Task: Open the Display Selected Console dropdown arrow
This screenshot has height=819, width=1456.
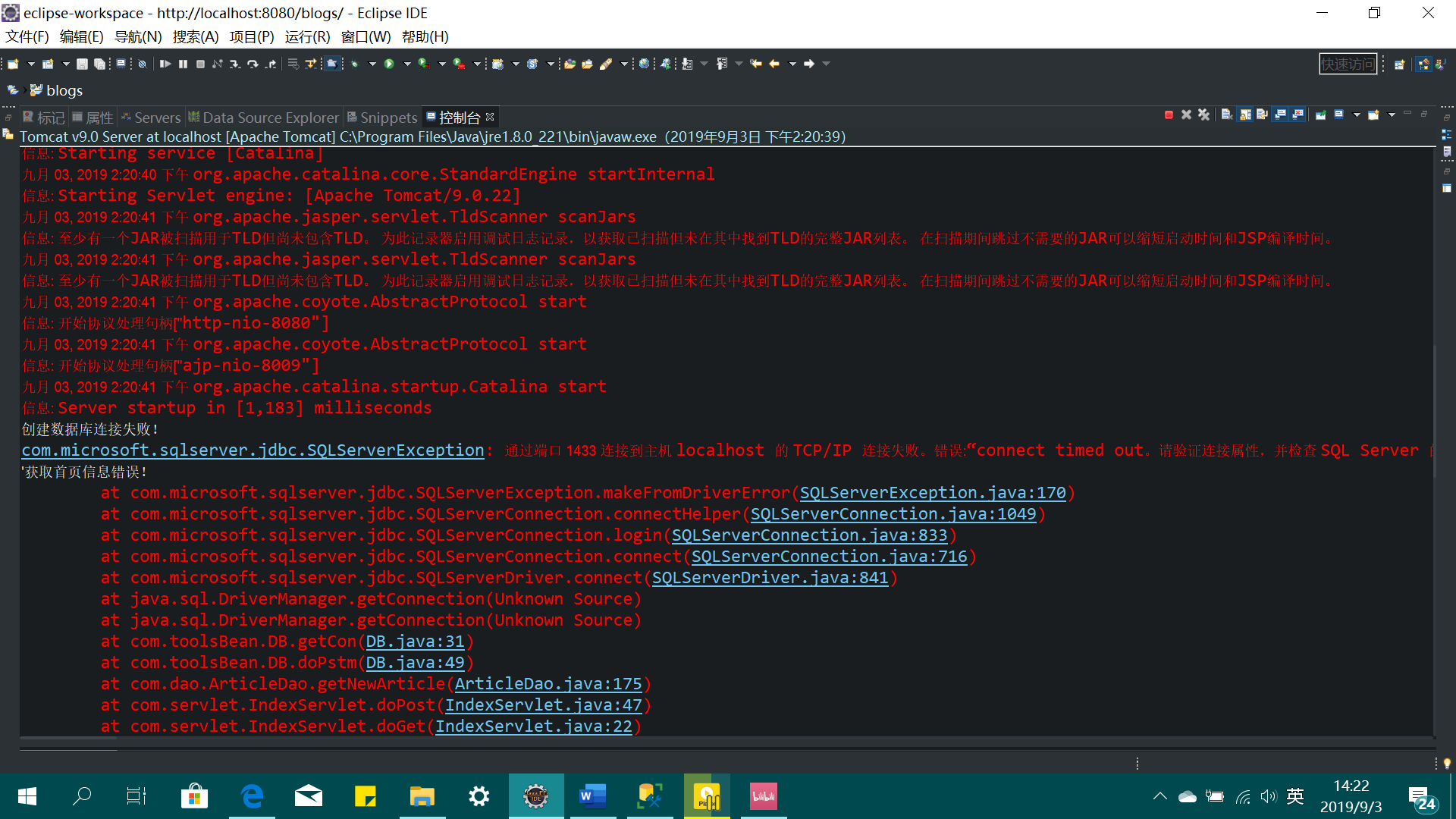Action: point(1357,115)
